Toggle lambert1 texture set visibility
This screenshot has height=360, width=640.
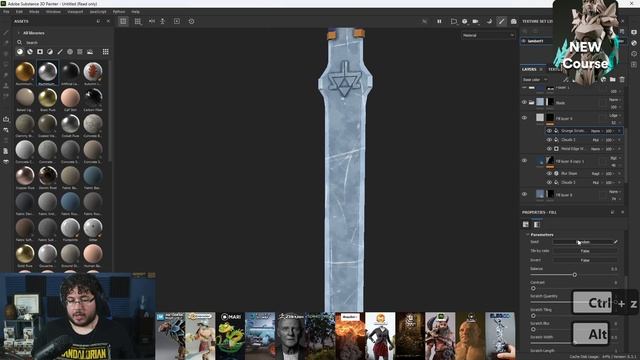point(524,41)
